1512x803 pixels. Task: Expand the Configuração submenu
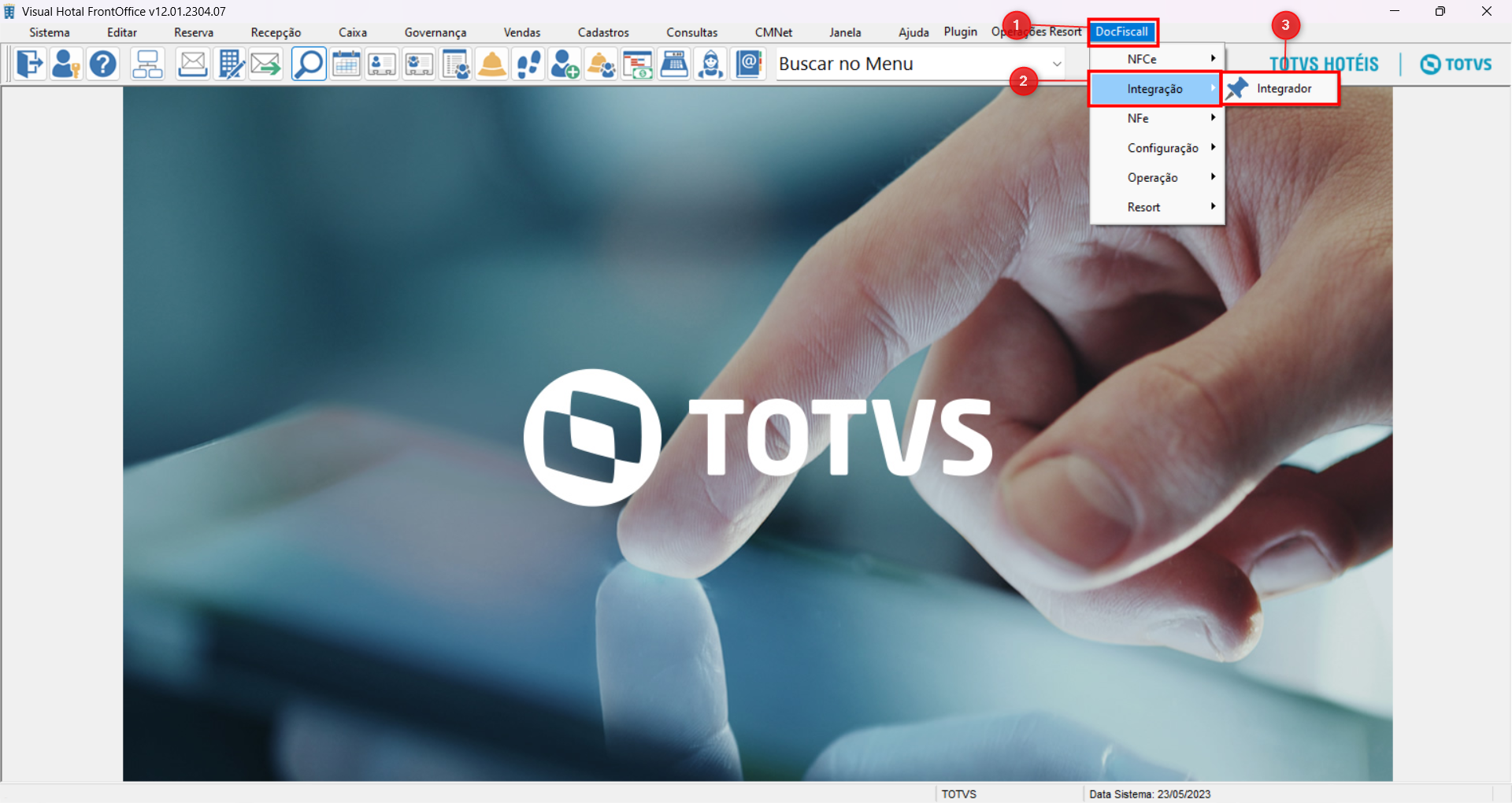[x=1157, y=148]
